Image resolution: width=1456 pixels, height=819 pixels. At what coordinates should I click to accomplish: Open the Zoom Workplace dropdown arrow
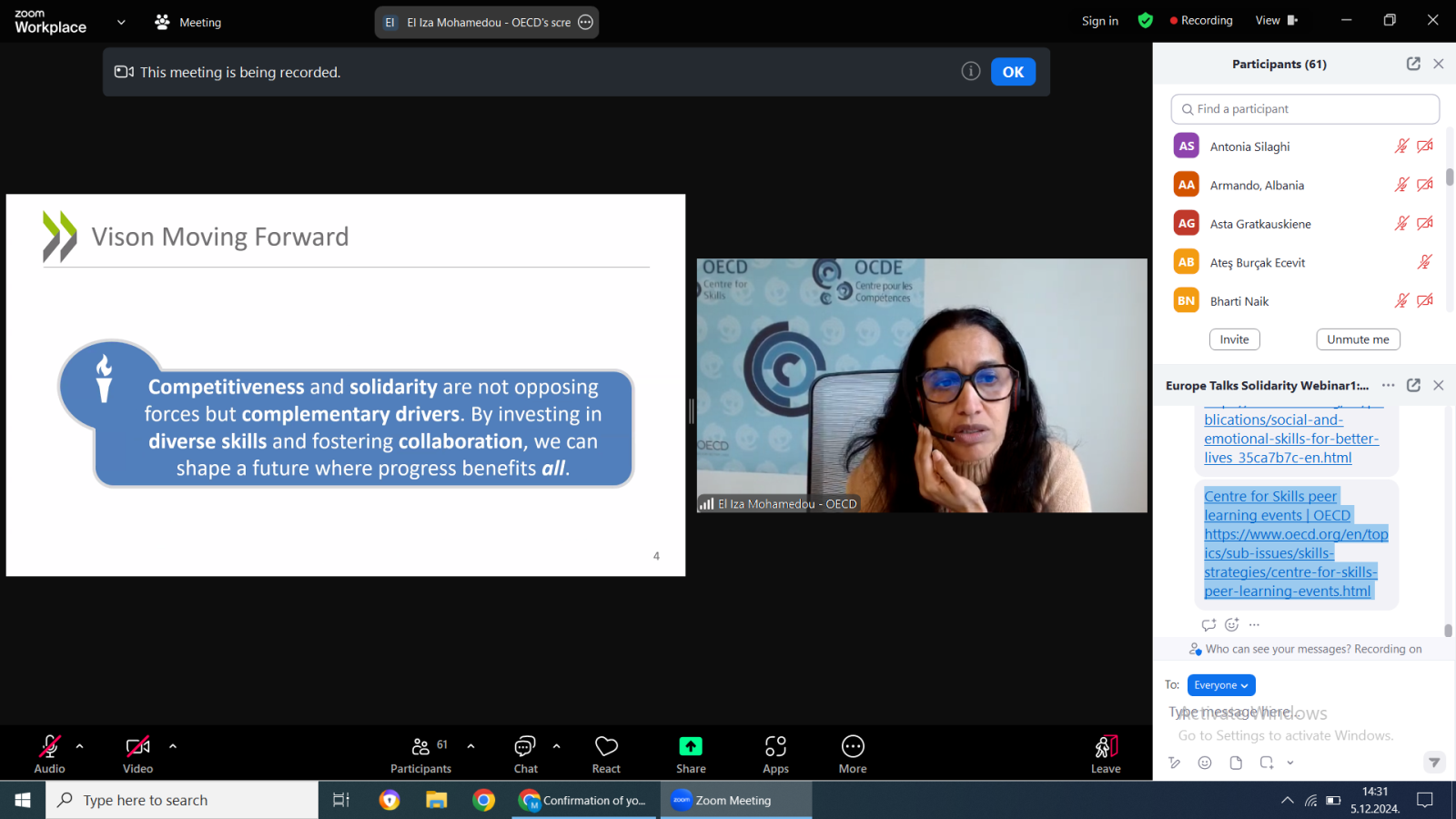[121, 22]
